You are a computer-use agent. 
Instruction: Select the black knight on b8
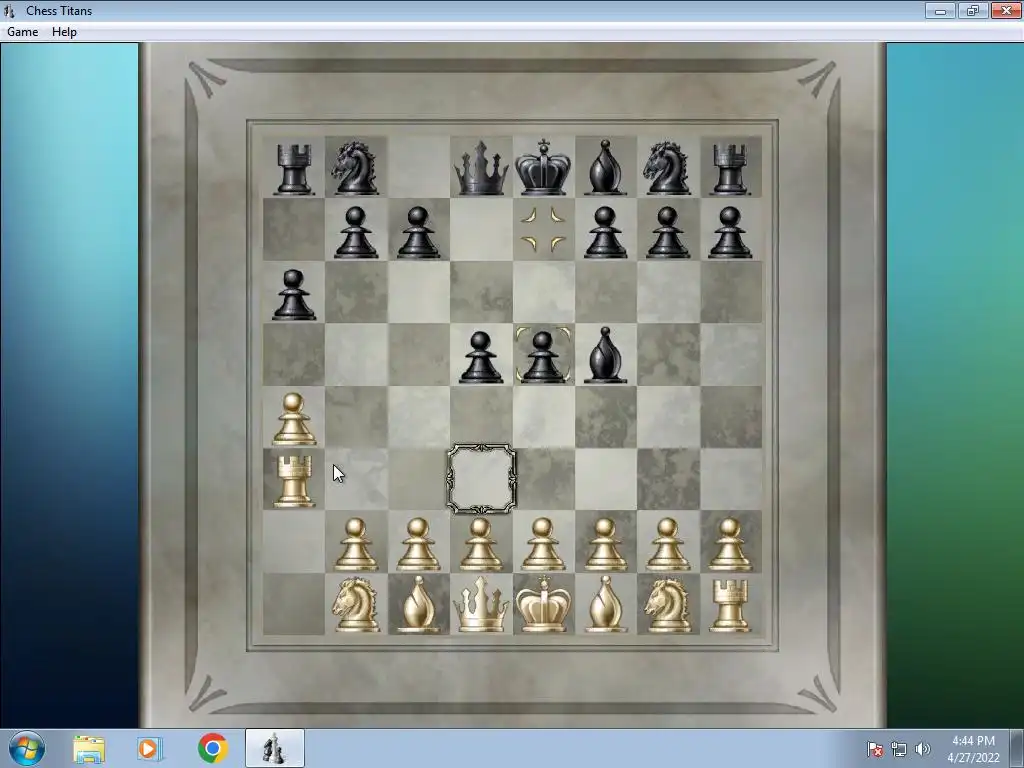[x=355, y=168]
